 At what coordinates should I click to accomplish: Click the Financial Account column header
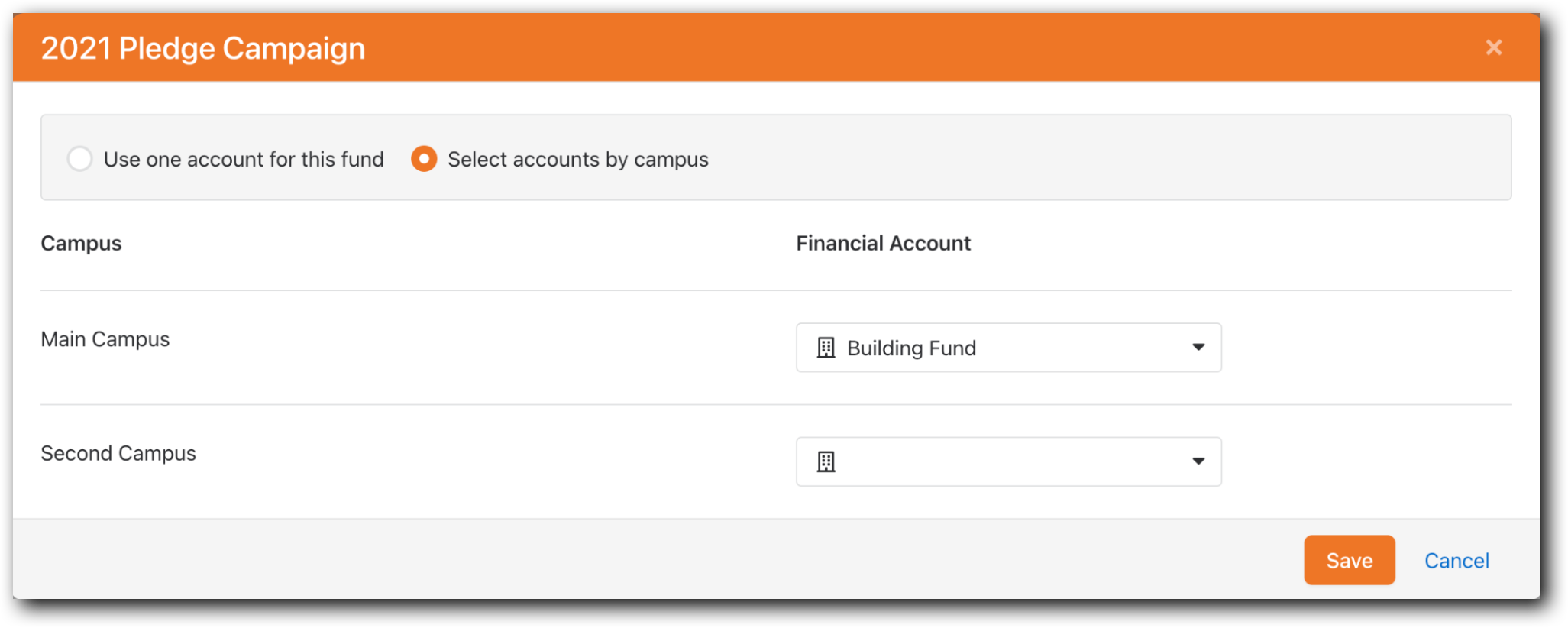pos(883,243)
